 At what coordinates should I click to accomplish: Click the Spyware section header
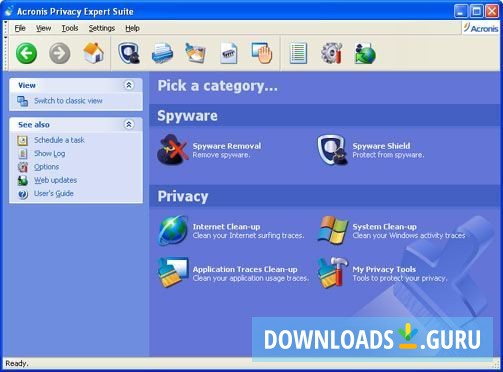coord(187,116)
